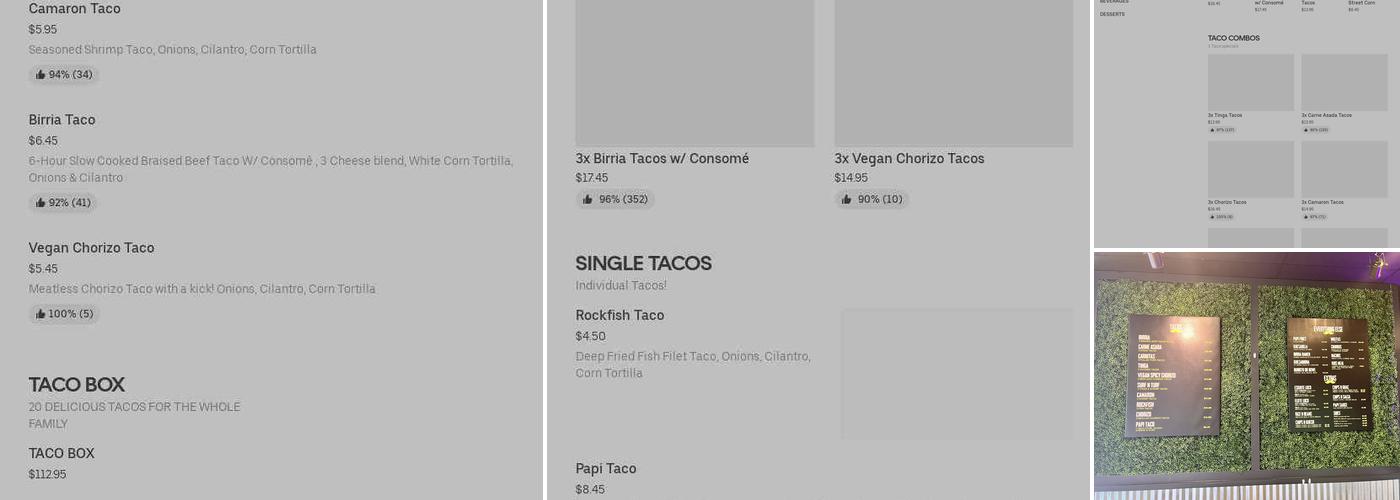The width and height of the screenshot is (1400, 500).
Task: Click thumbs-up icon under 3x Carne Asada Tacos
Action: tap(1304, 130)
